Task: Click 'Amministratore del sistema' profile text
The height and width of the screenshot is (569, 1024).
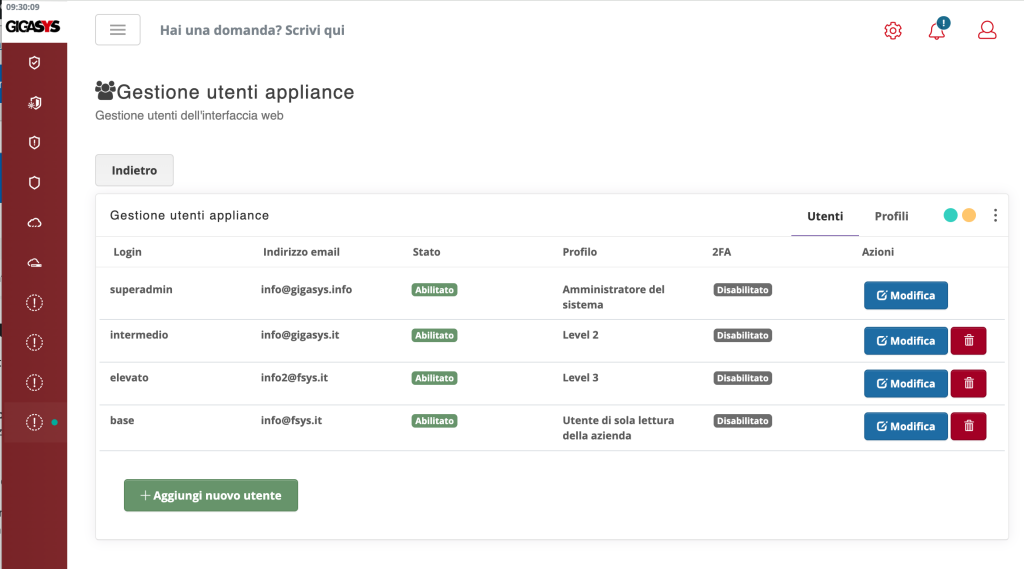Action: (x=613, y=297)
